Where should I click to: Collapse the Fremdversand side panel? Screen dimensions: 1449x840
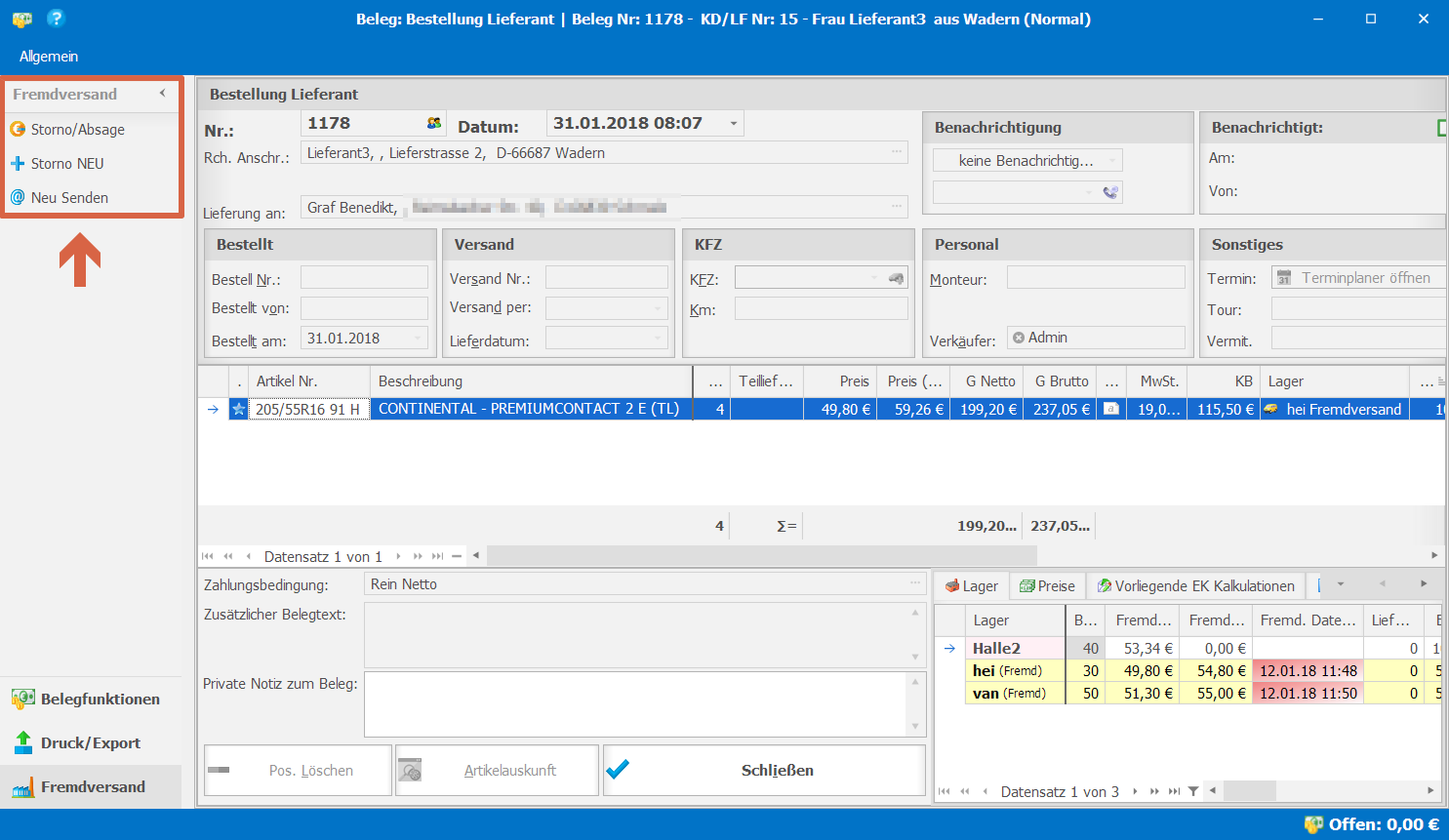click(x=163, y=94)
